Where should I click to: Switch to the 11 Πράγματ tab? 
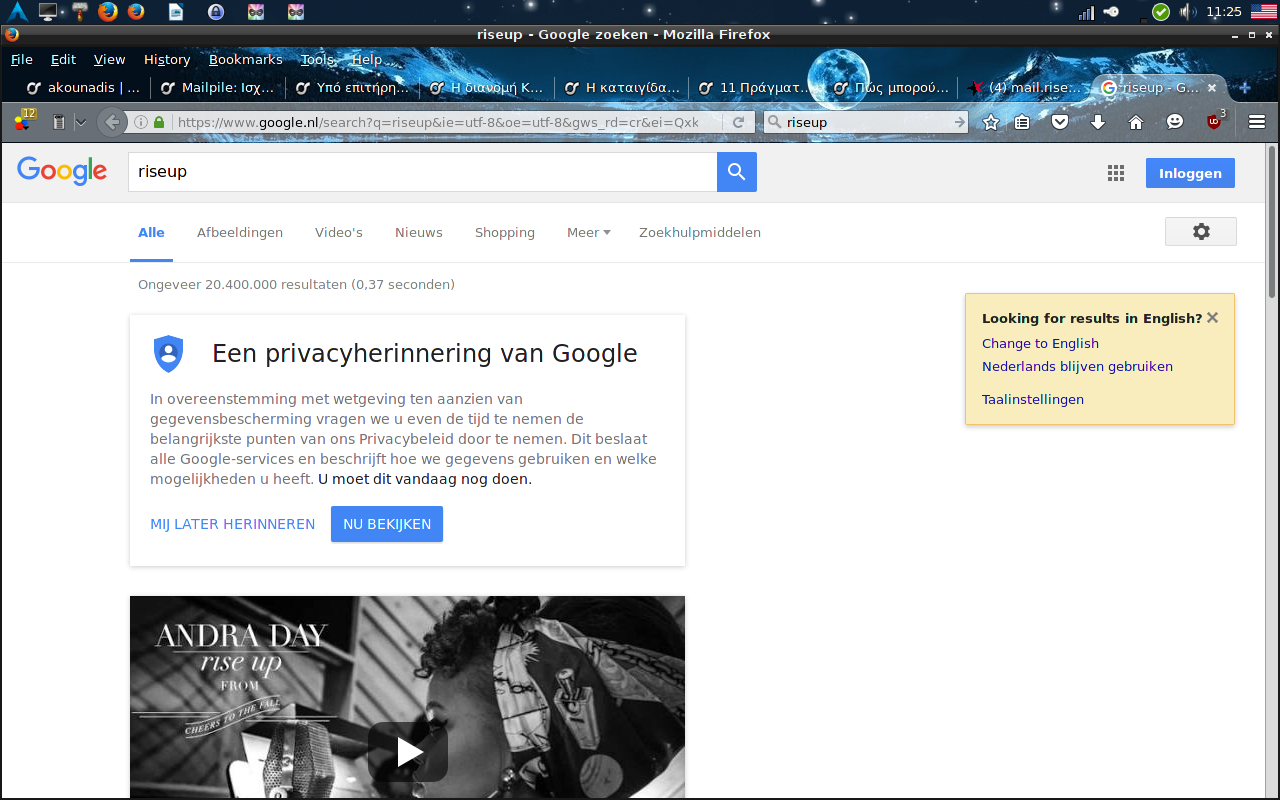click(755, 88)
